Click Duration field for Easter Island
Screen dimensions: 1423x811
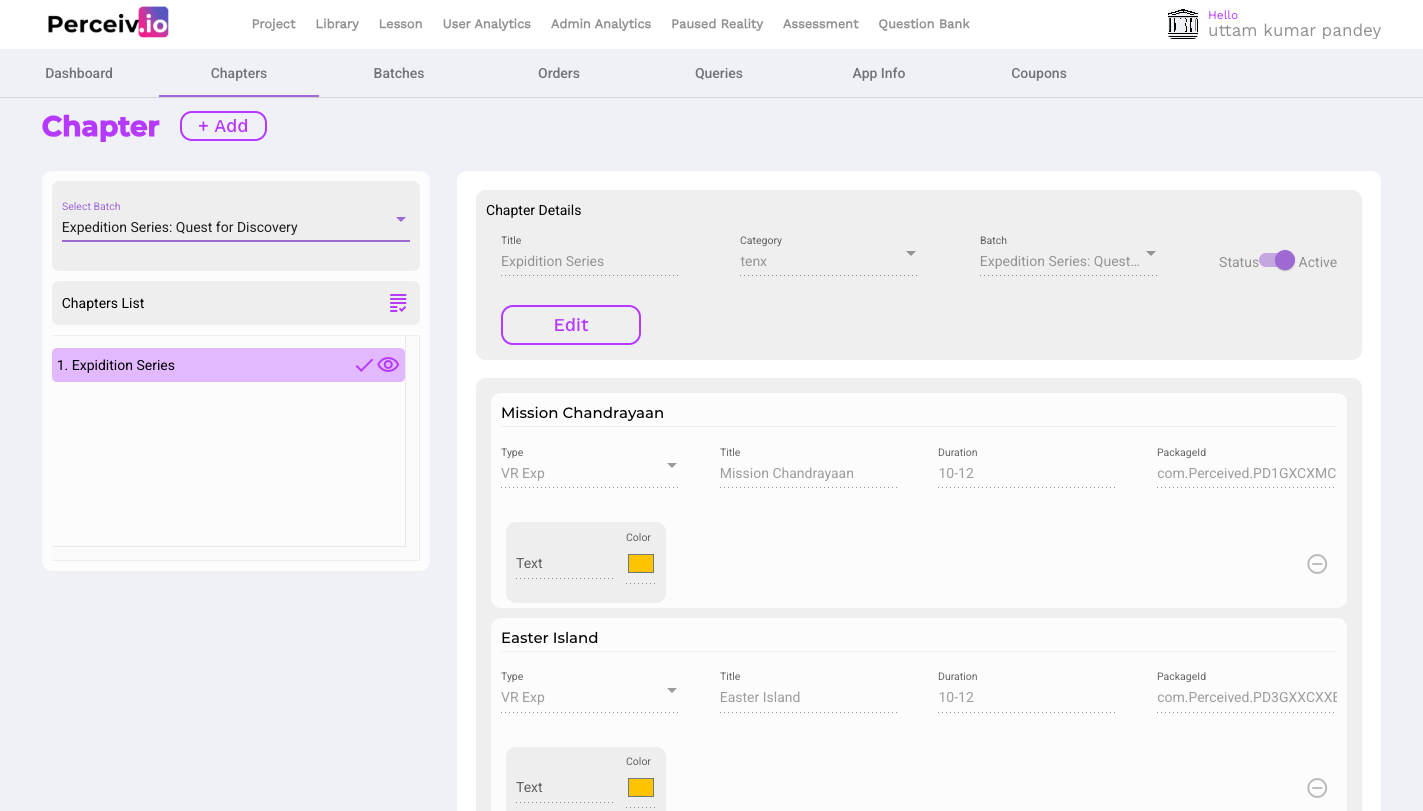coord(1026,697)
